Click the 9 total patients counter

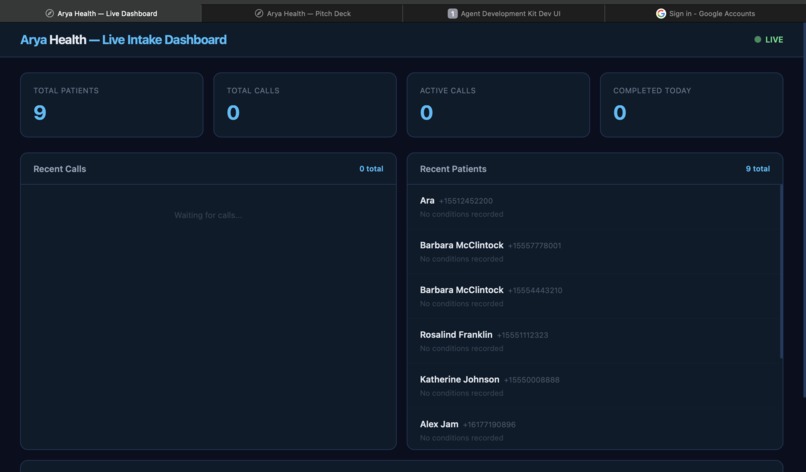758,169
